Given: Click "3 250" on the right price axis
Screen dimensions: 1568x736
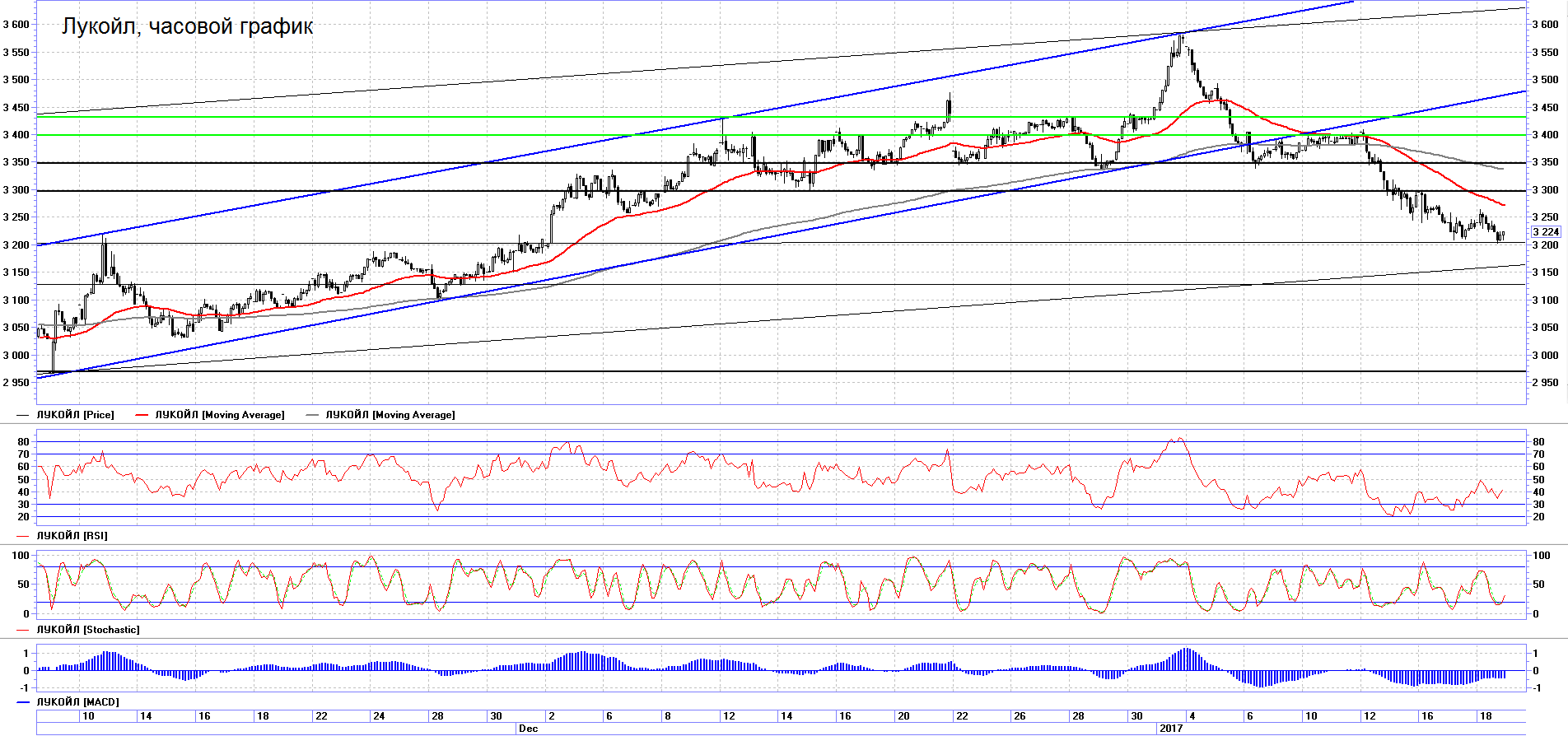Looking at the screenshot, I should click(1545, 217).
